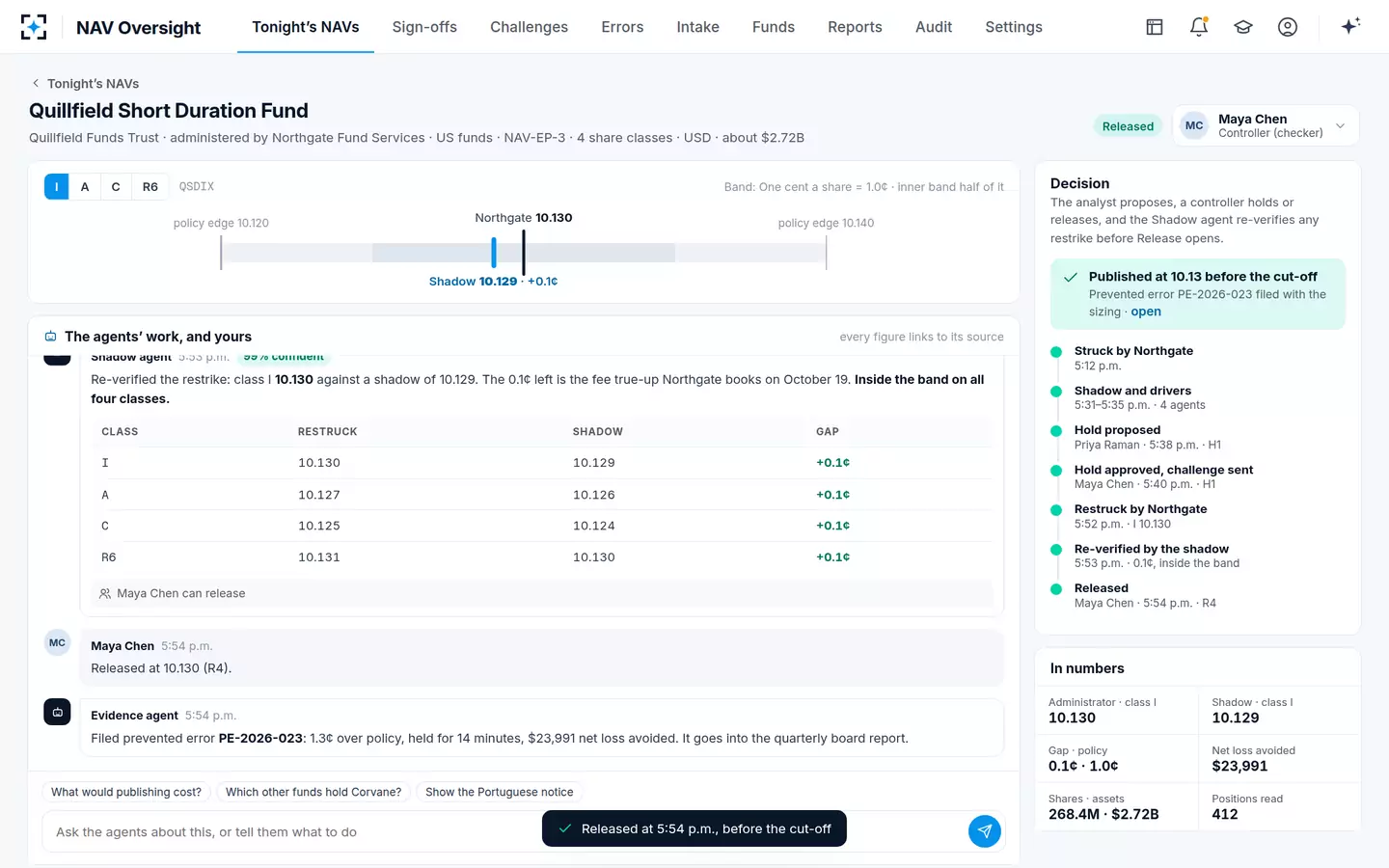Send the message with the paper-plane button
Screen dimensions: 1389x868
(x=984, y=831)
